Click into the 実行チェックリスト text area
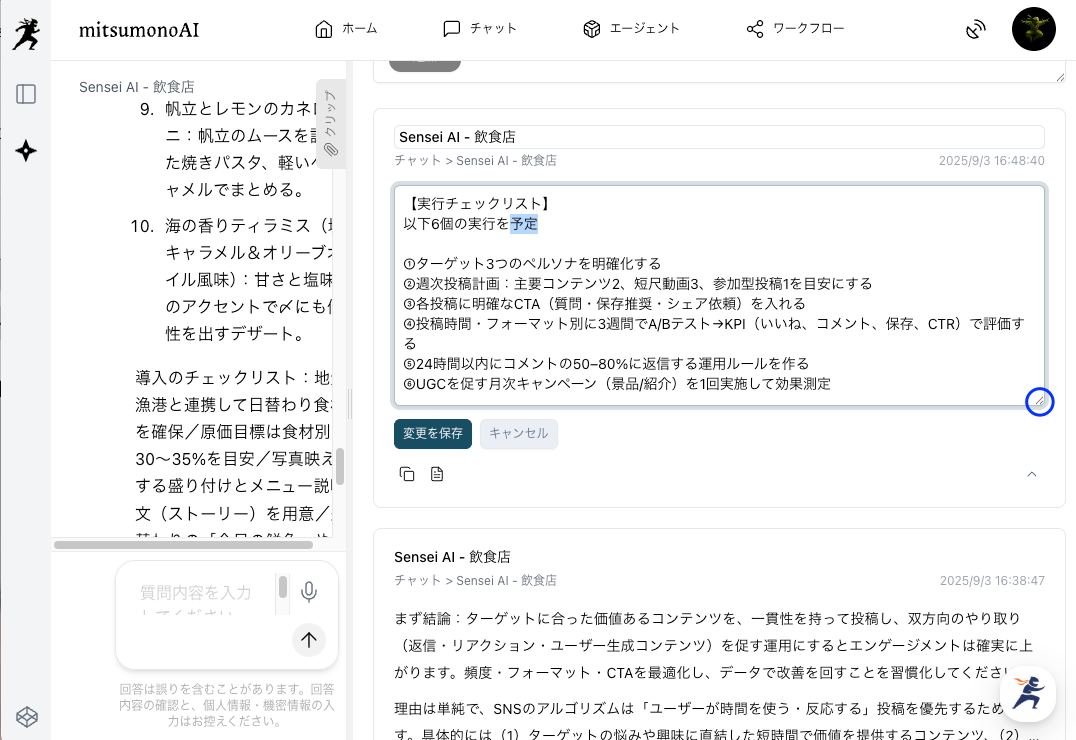The image size is (1076, 740). click(719, 296)
